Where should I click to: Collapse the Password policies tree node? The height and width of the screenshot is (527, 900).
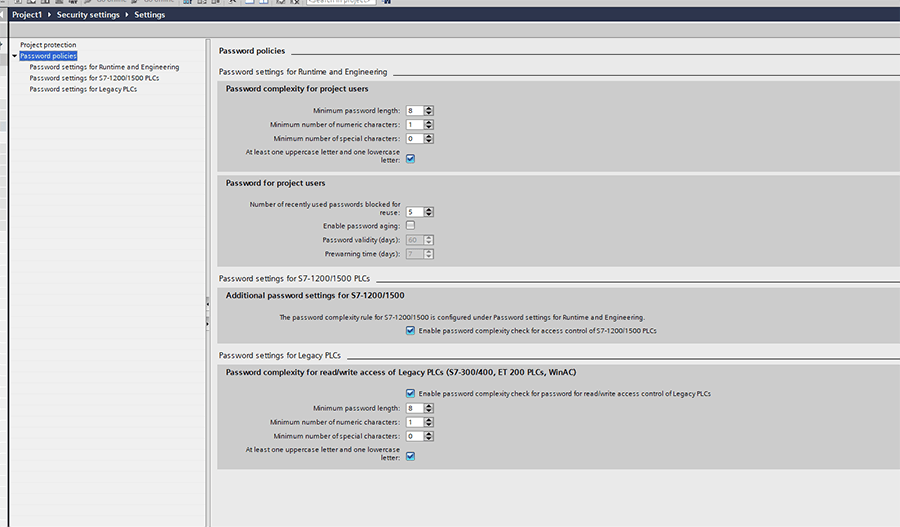14,56
